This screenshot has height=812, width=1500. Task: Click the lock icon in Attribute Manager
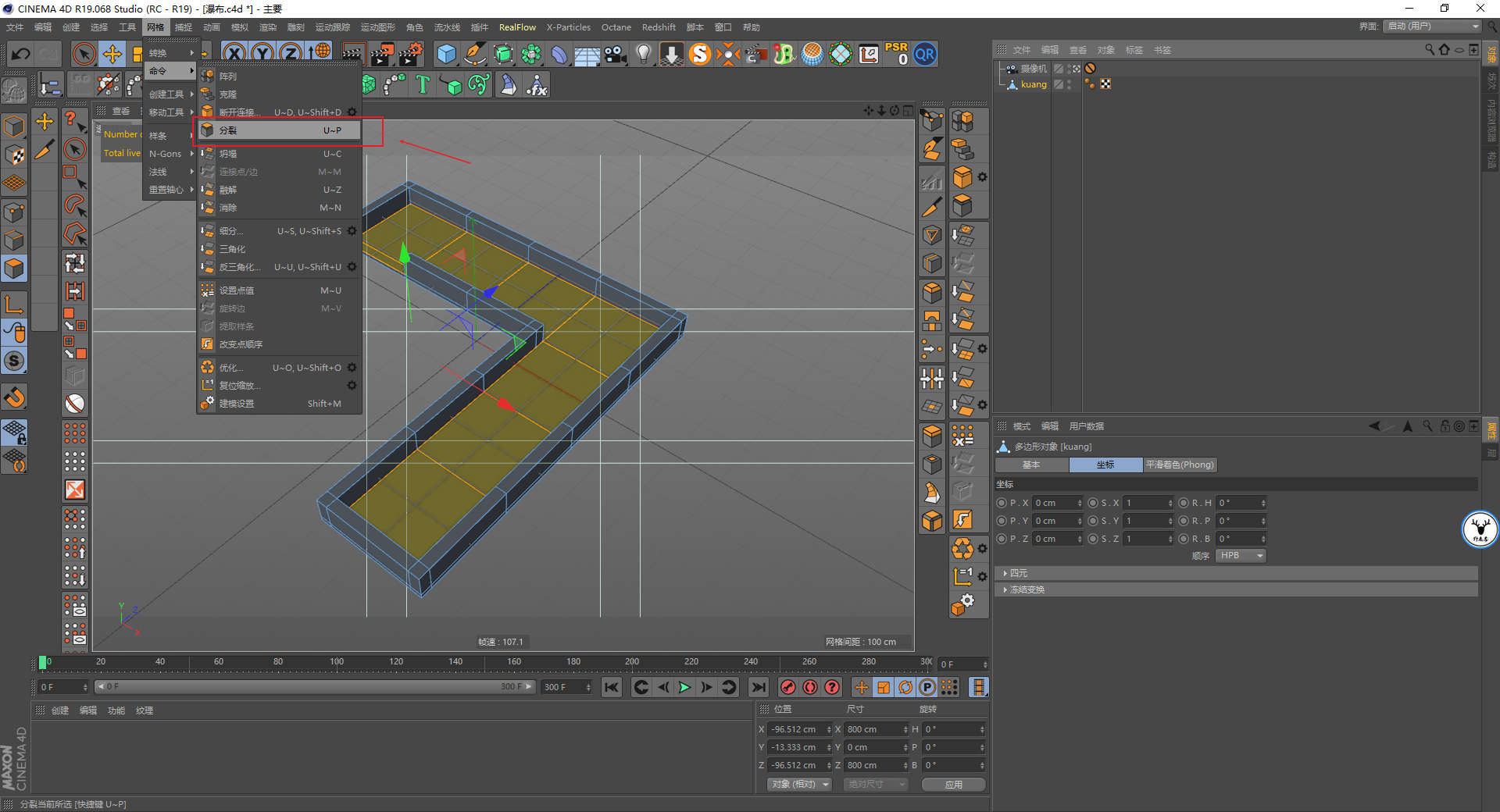[1445, 426]
